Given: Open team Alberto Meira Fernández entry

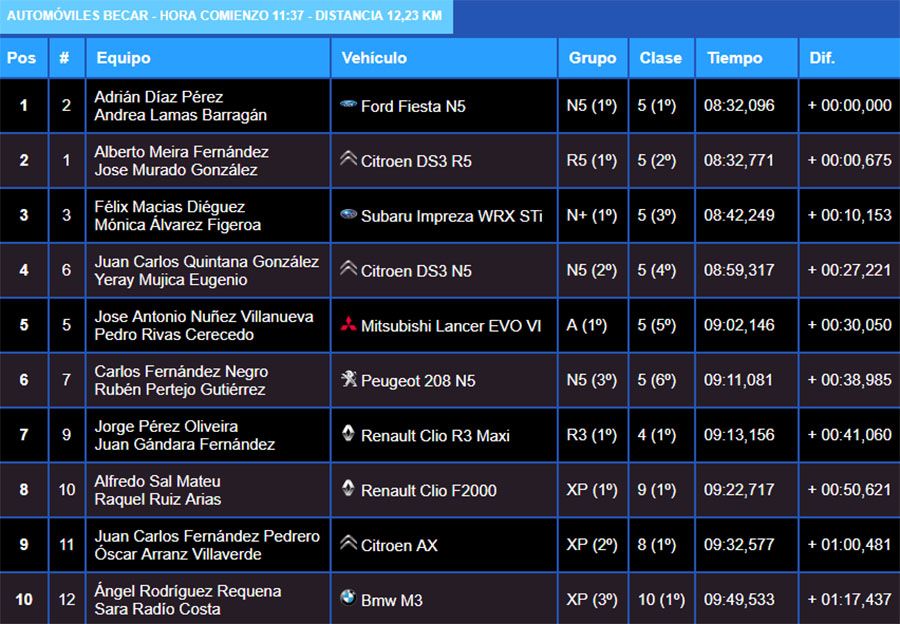Looking at the screenshot, I should tap(181, 152).
